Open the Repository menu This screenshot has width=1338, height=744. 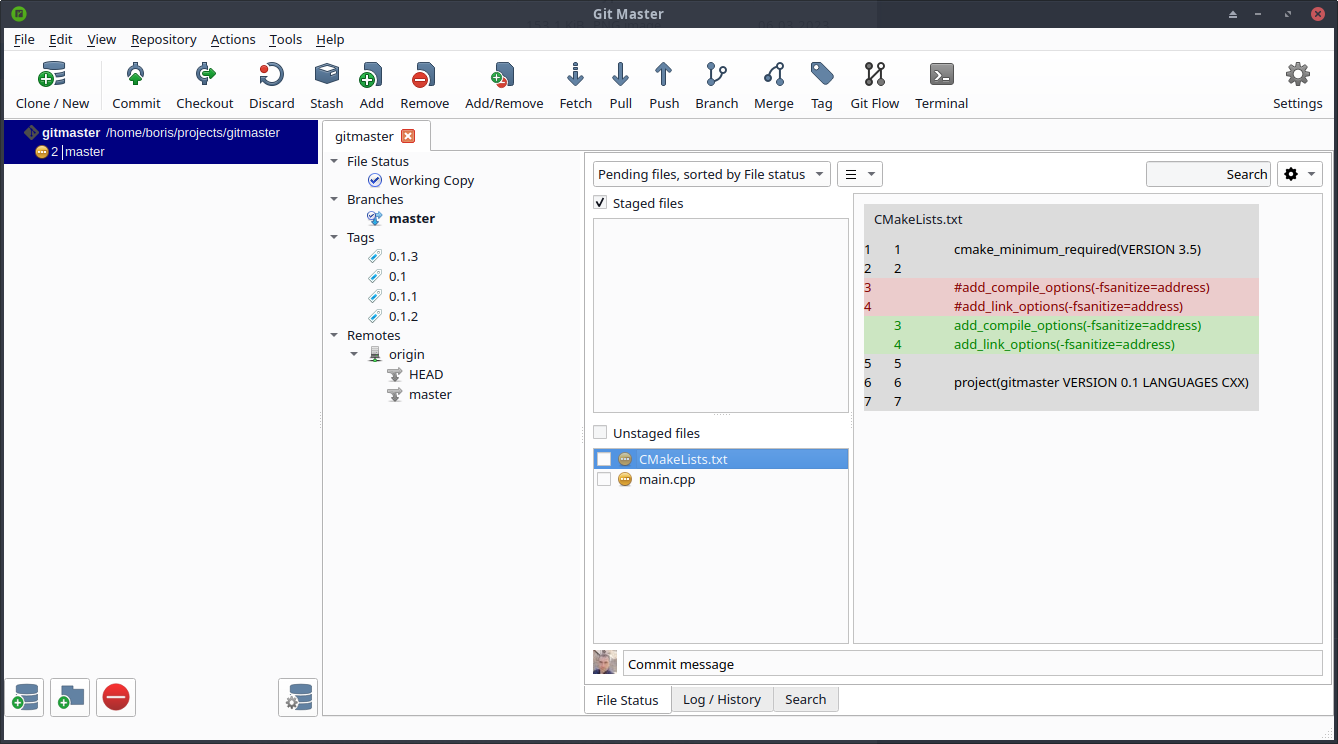[164, 39]
